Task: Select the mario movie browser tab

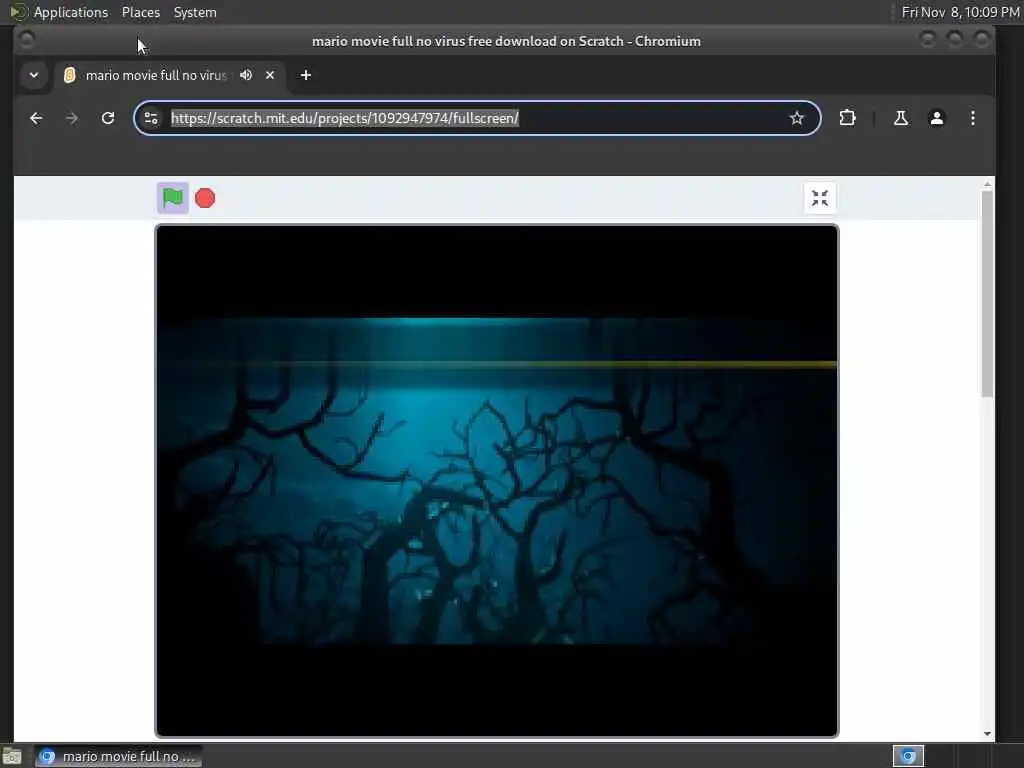Action: [155, 75]
